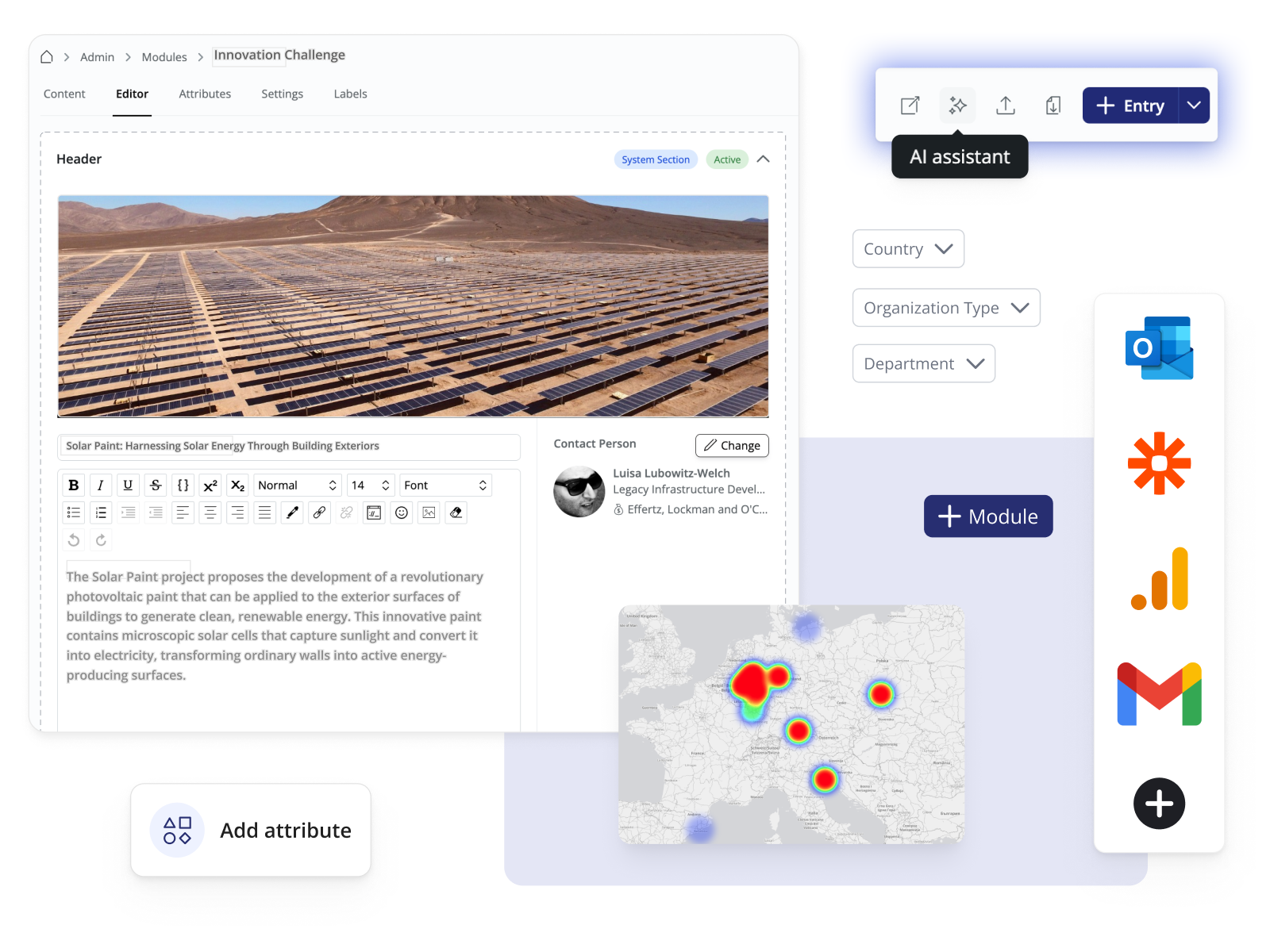The height and width of the screenshot is (952, 1270).
Task: Click the title field Solar Paint
Action: coord(289,447)
